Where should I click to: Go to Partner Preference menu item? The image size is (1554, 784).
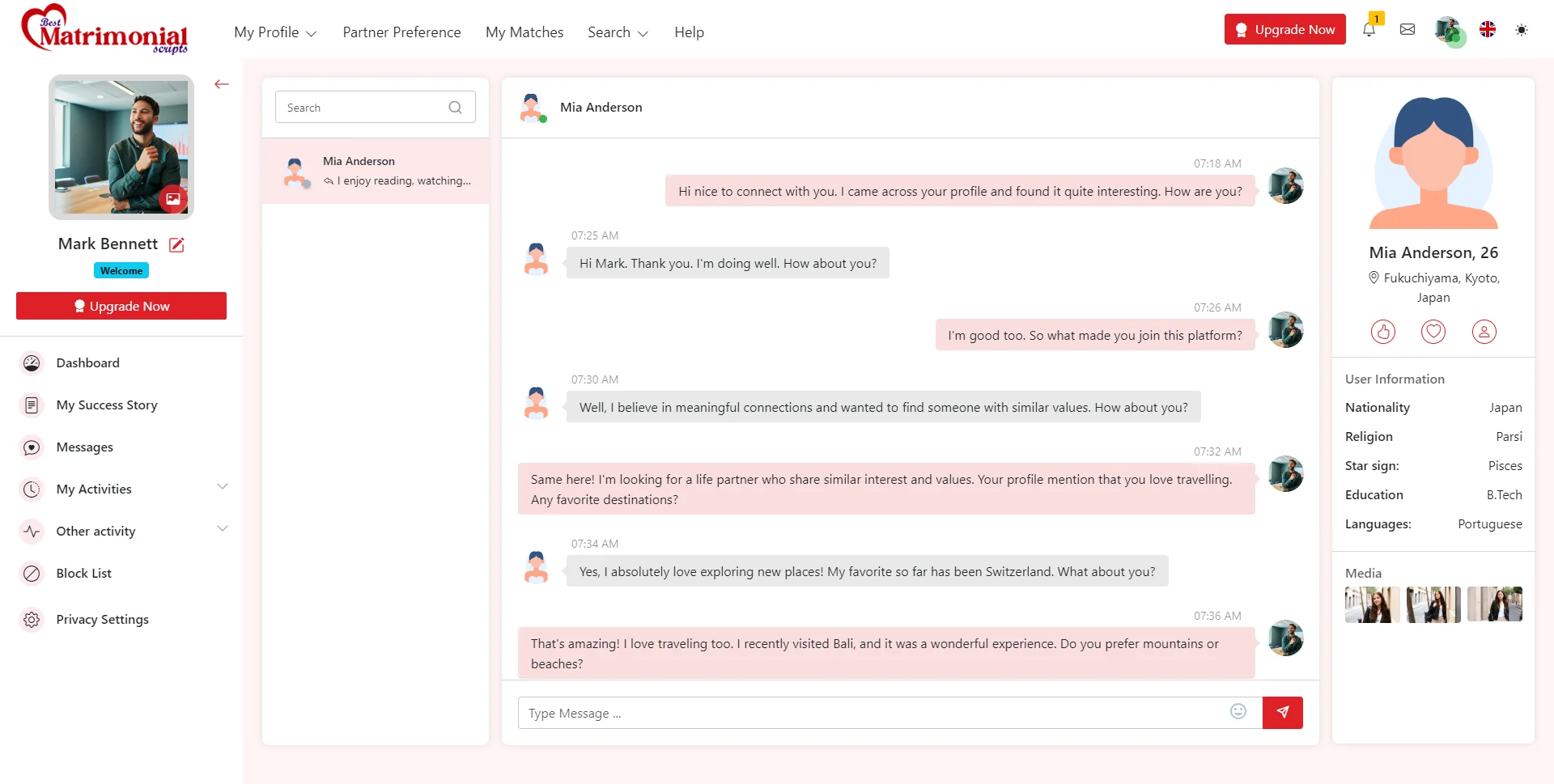tap(401, 32)
